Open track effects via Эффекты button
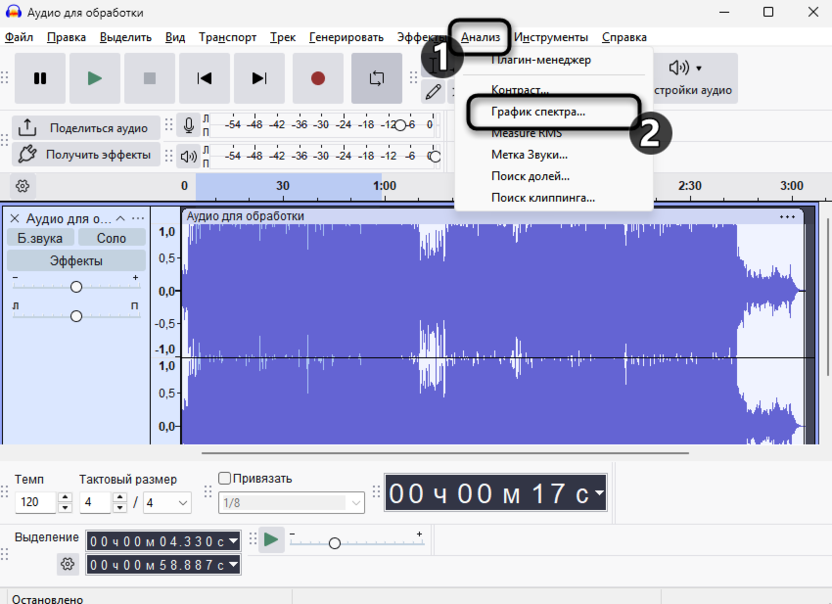 point(75,261)
